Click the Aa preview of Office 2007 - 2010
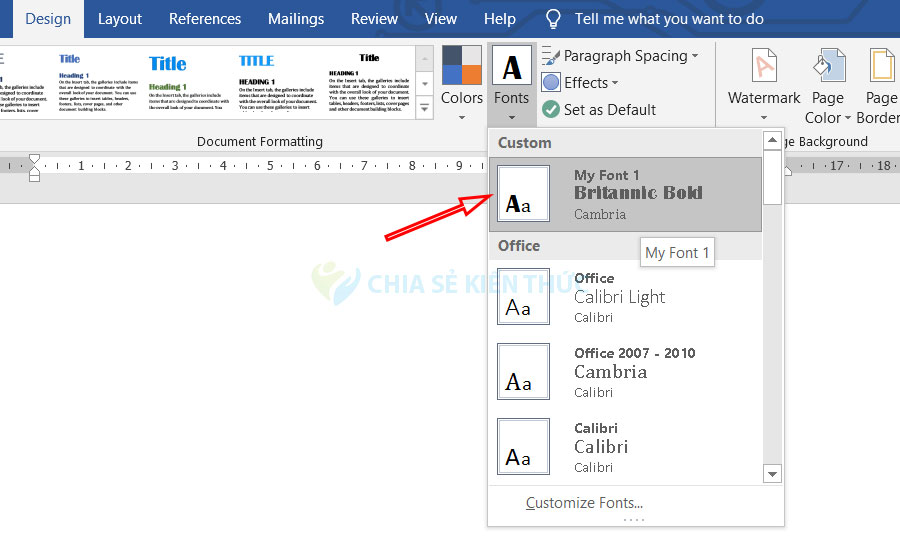This screenshot has width=900, height=539. click(523, 371)
